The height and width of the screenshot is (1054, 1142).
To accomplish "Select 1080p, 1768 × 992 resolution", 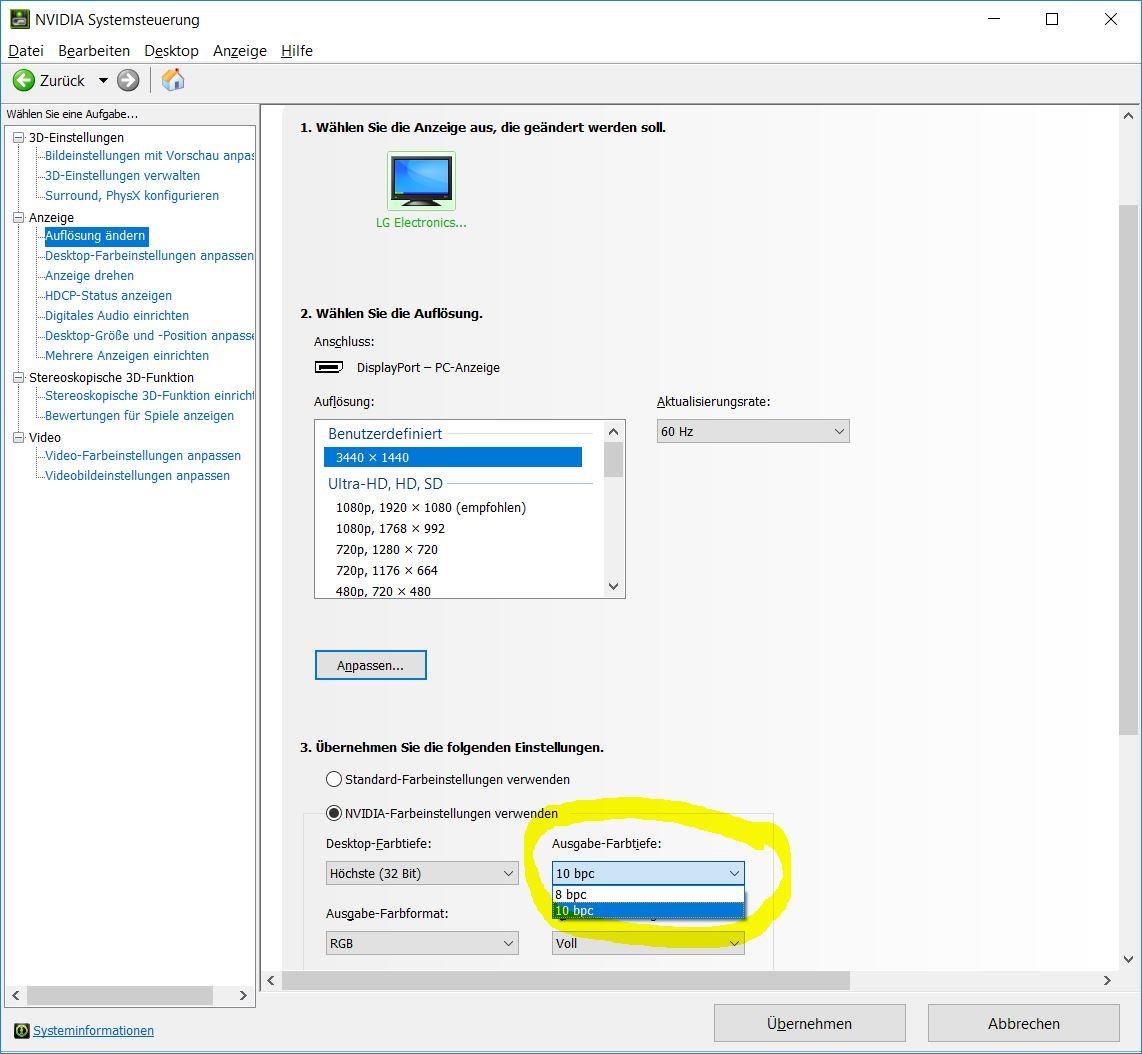I will pos(390,529).
